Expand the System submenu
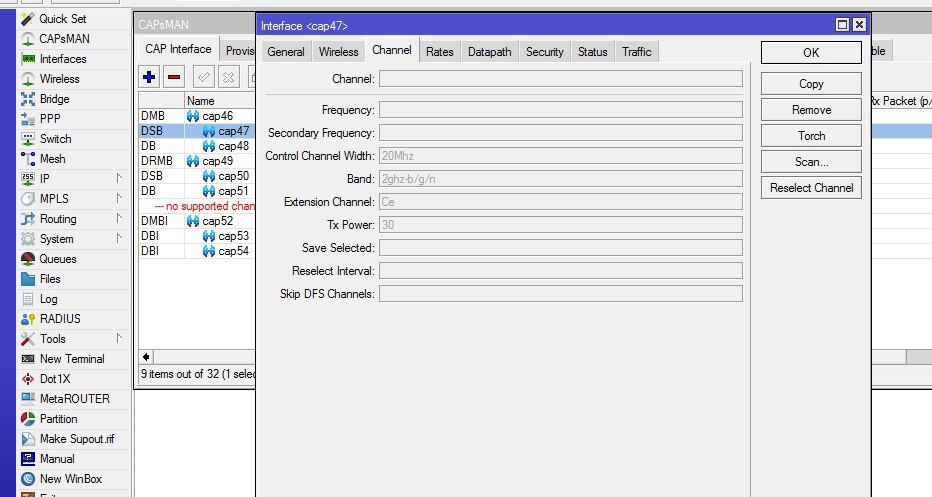 (119, 239)
